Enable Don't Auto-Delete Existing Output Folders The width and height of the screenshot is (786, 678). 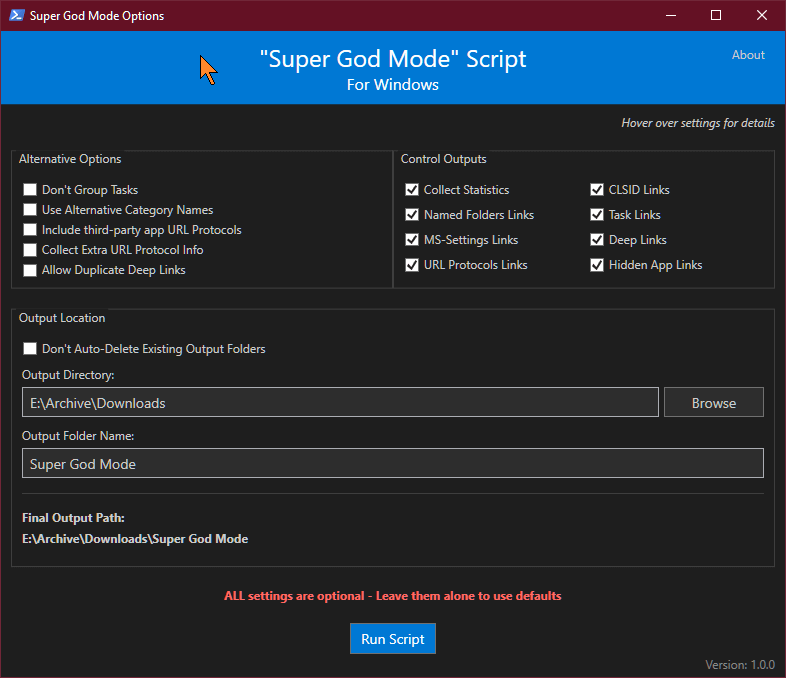coord(30,348)
